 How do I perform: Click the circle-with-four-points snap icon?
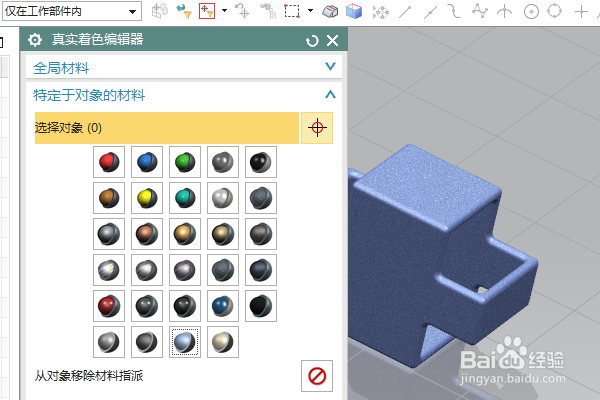[554, 11]
